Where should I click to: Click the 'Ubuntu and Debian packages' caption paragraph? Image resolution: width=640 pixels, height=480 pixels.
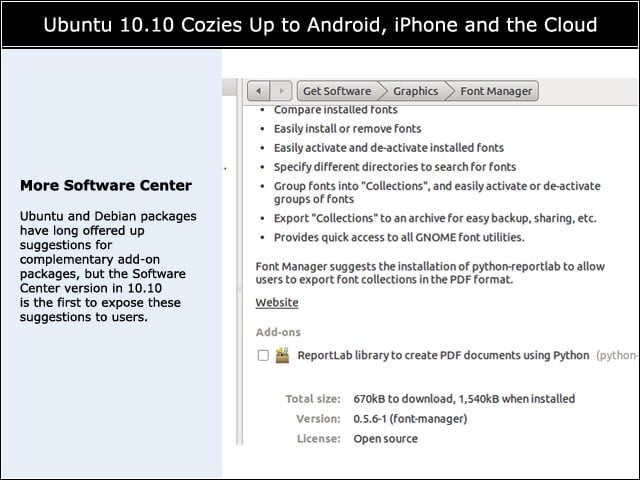pyautogui.click(x=108, y=266)
